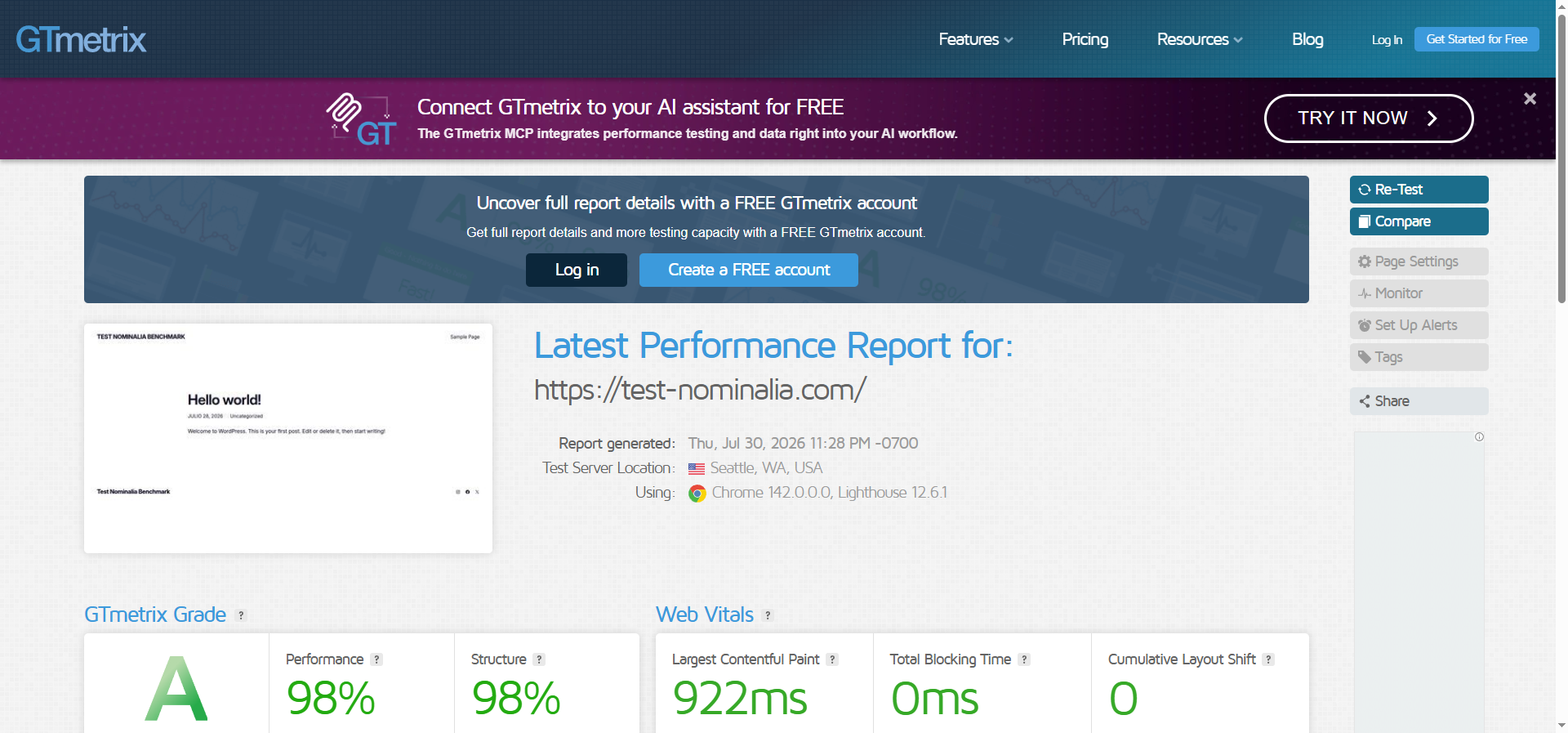Click the GTmetrix logo
Image resolution: width=1568 pixels, height=733 pixels.
(81, 39)
